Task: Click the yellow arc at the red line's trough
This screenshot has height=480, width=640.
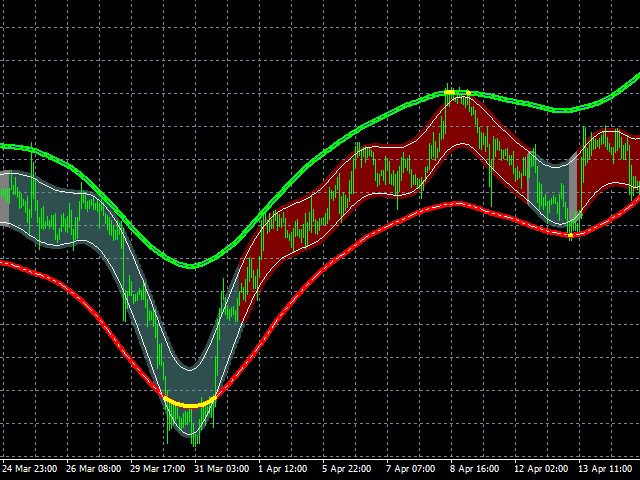Action: tap(189, 403)
